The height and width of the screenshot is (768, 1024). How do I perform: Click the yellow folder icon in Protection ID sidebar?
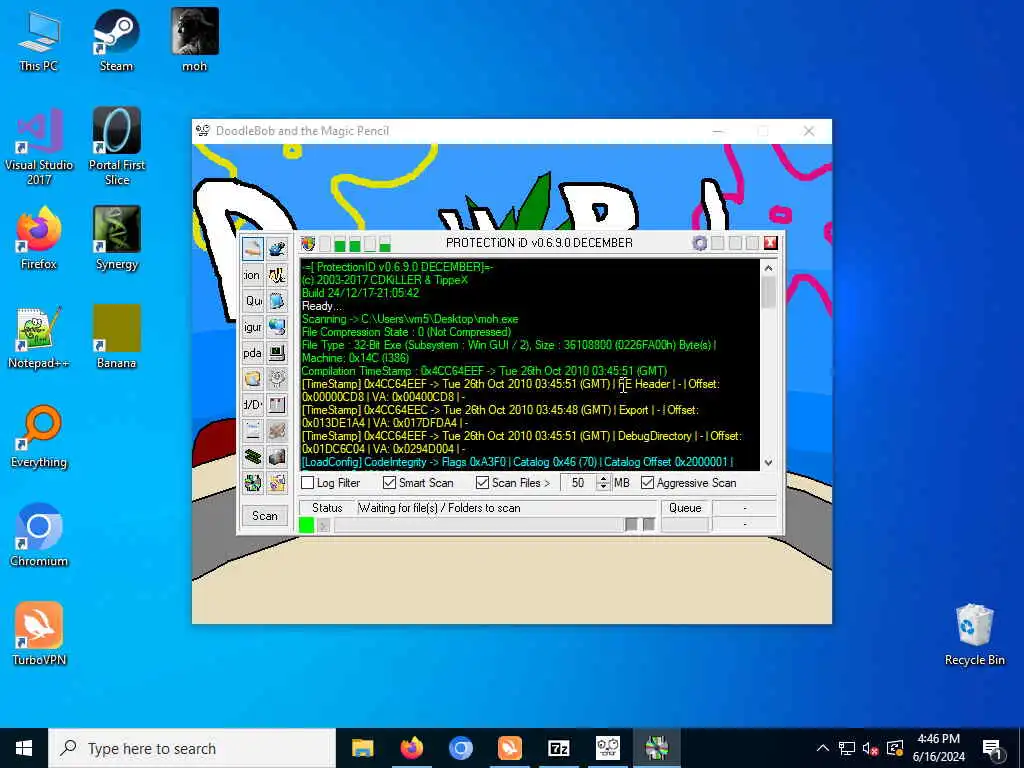[x=253, y=379]
